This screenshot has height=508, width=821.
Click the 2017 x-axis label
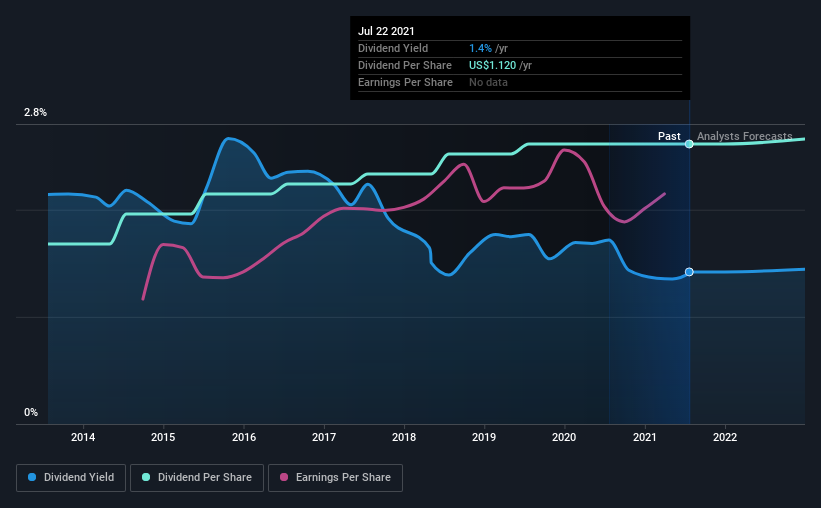[324, 437]
